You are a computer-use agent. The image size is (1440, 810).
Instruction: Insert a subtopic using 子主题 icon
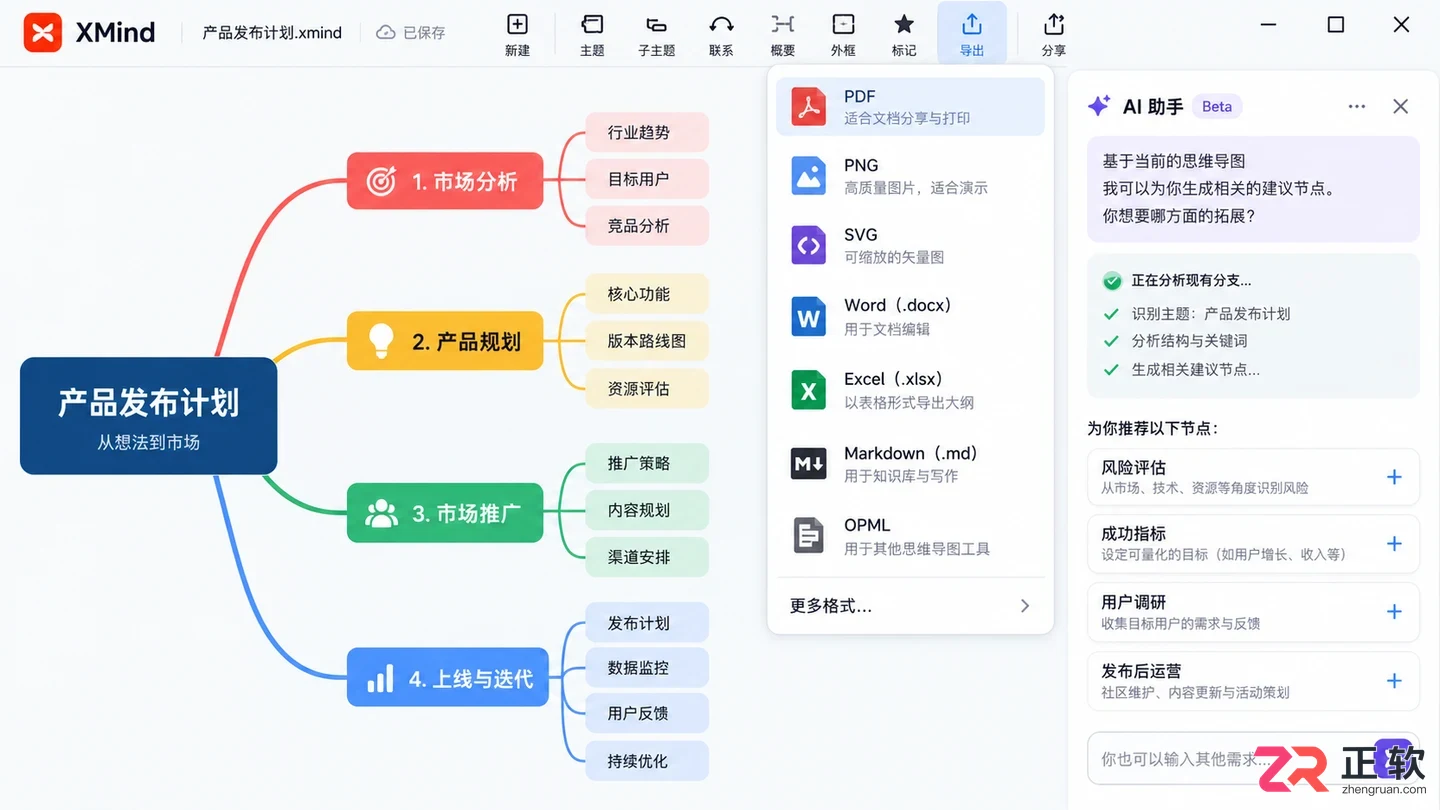pyautogui.click(x=656, y=25)
